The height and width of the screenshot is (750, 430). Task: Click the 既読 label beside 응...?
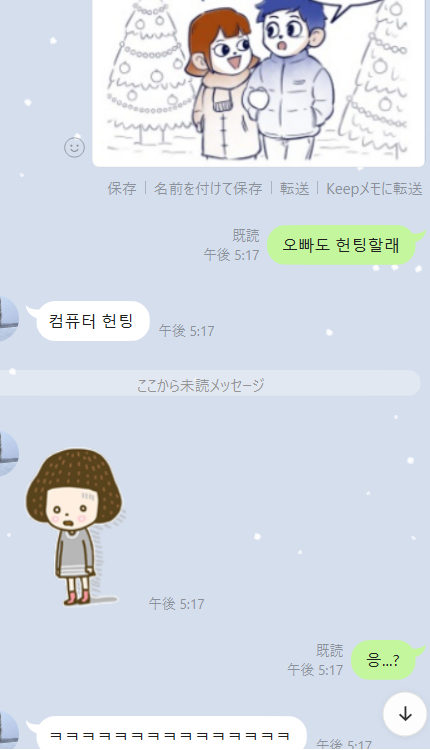pos(330,651)
